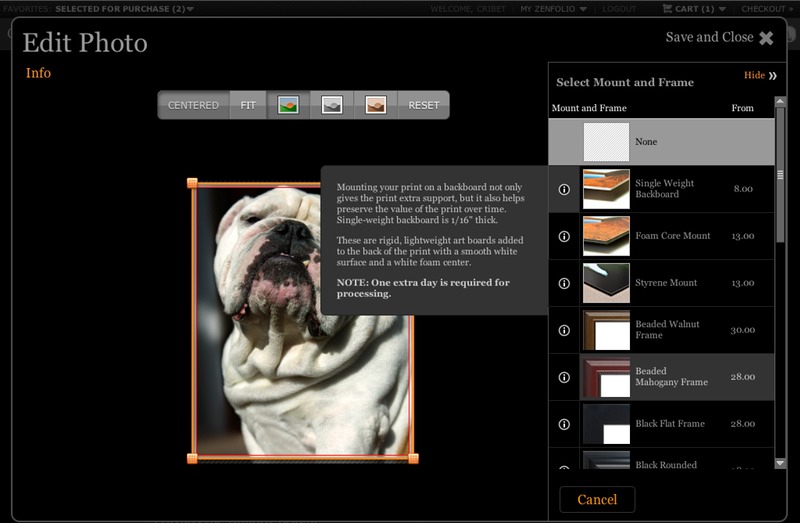Click the Logout link
Screen dimensions: 800x523
[x=619, y=9]
